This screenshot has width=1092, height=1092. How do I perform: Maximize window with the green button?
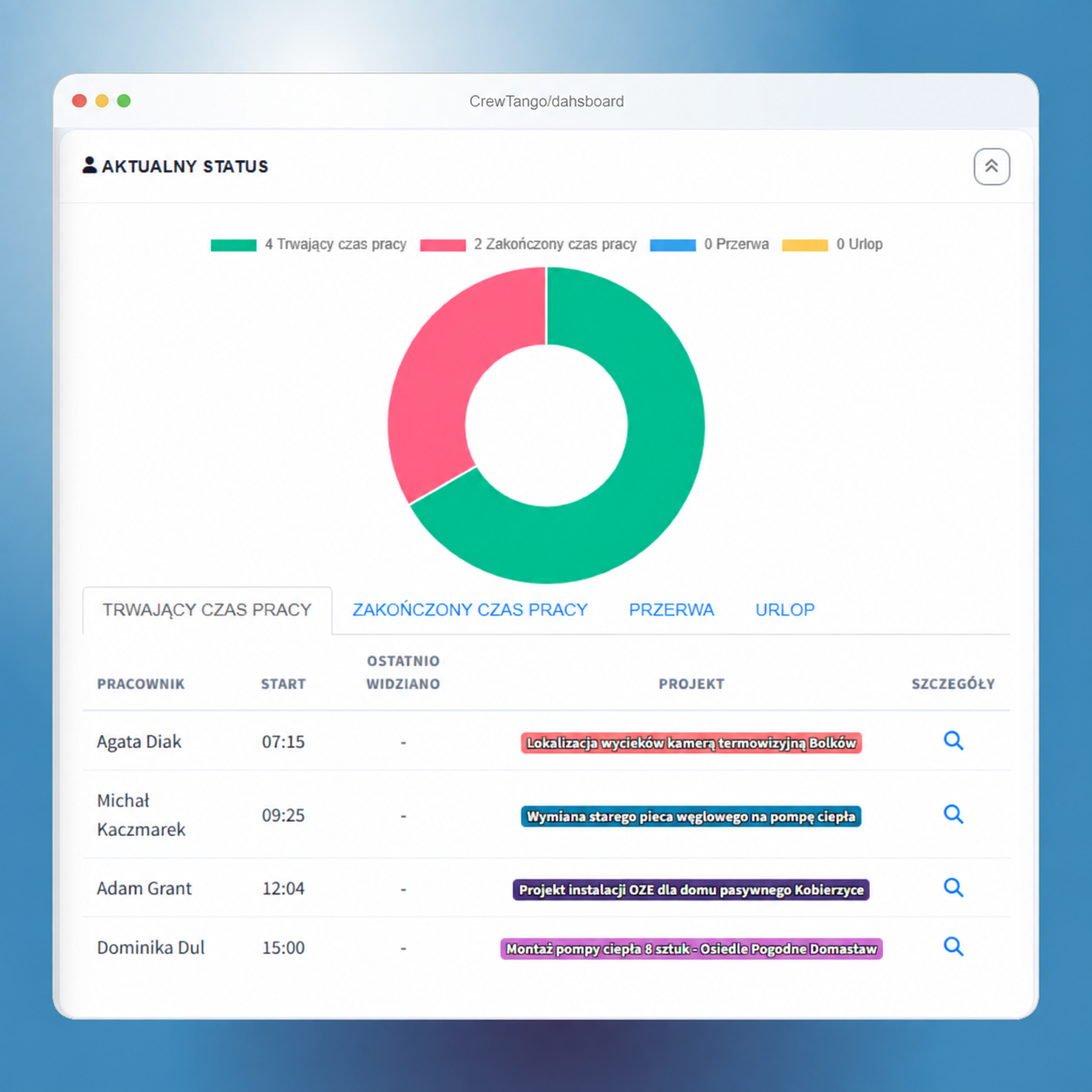point(124,101)
